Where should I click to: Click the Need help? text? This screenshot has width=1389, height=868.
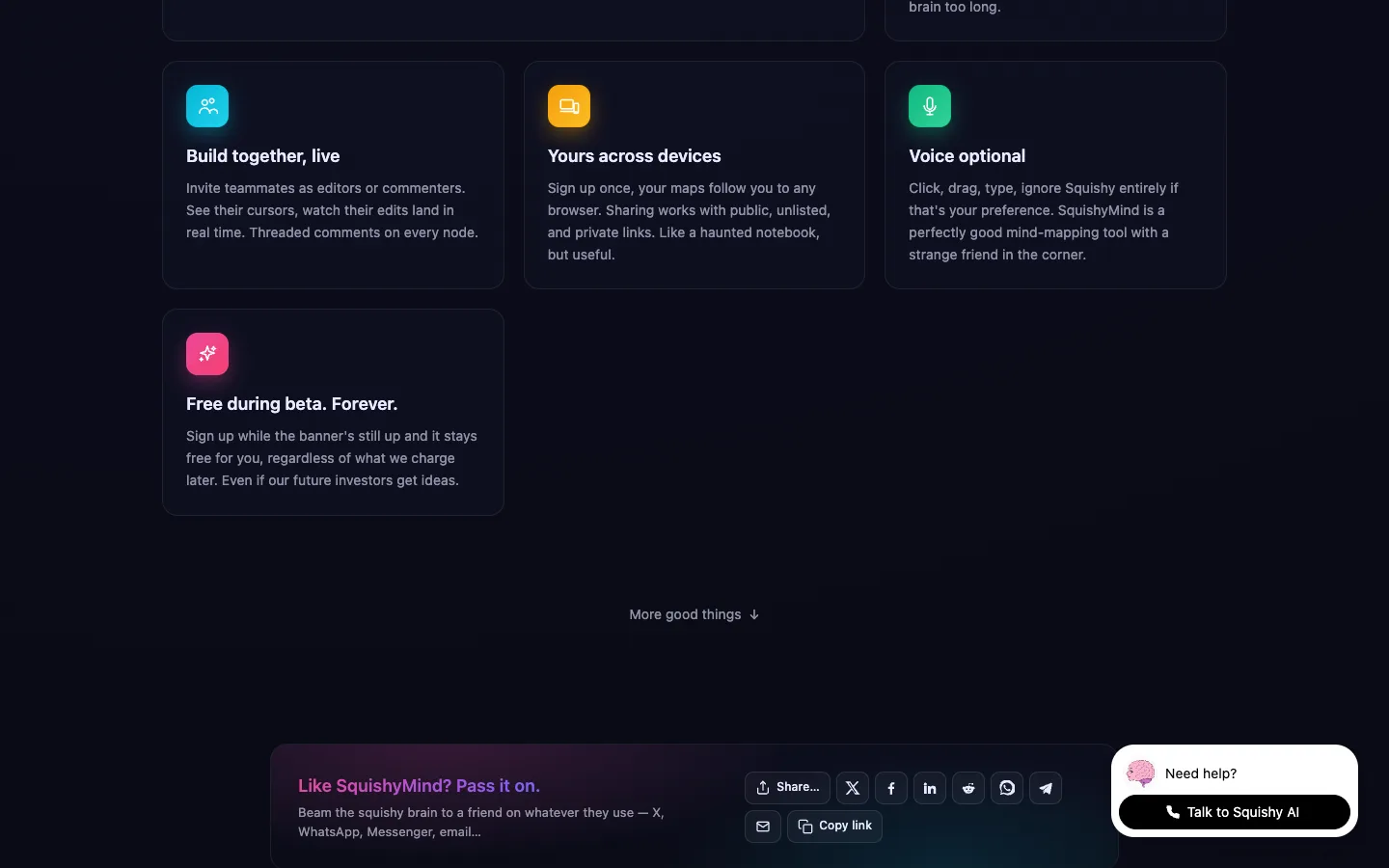point(1201,773)
